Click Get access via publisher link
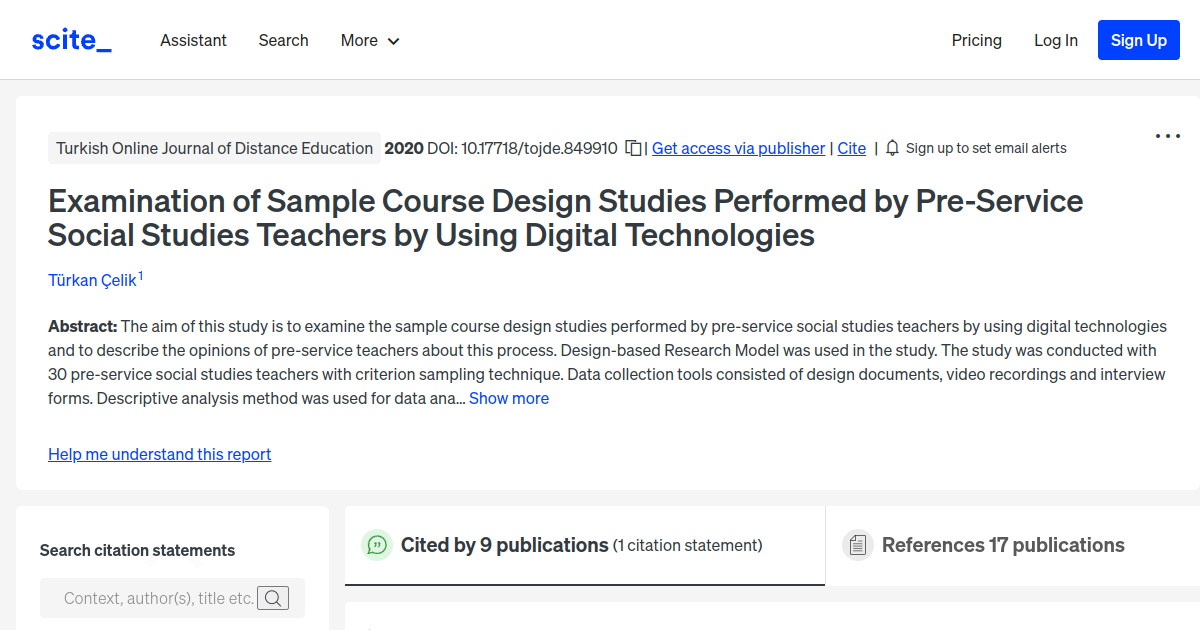Screen dimensions: 1200x630 click(x=738, y=148)
